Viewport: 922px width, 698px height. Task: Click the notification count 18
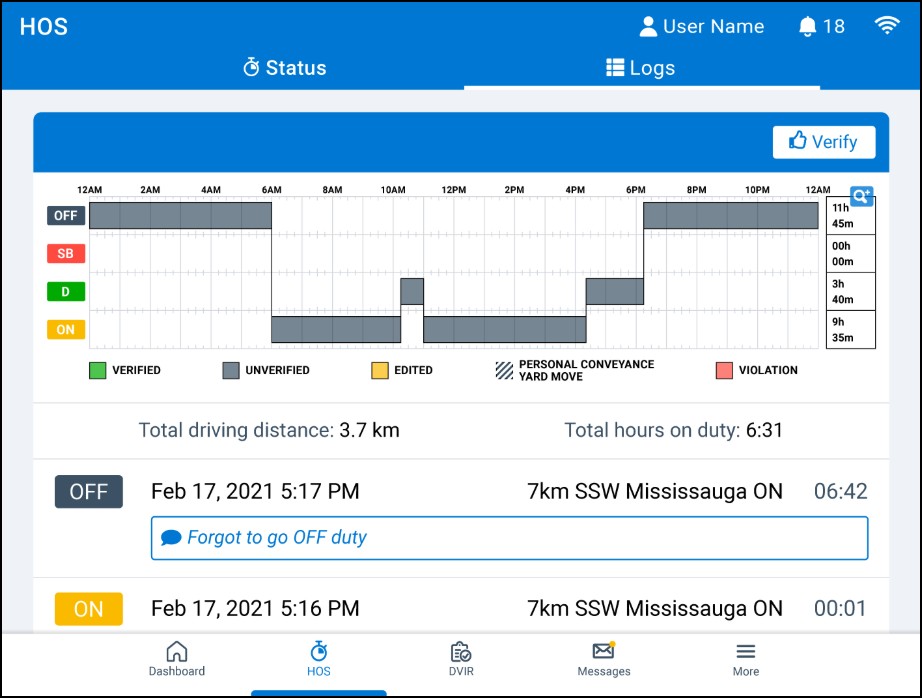pos(834,26)
